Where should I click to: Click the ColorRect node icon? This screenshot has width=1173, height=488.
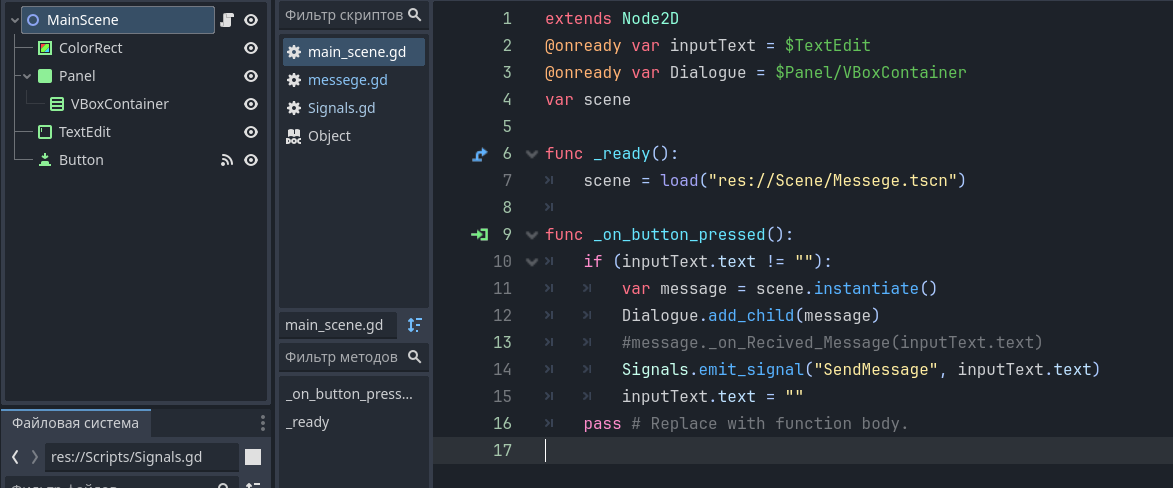45,48
